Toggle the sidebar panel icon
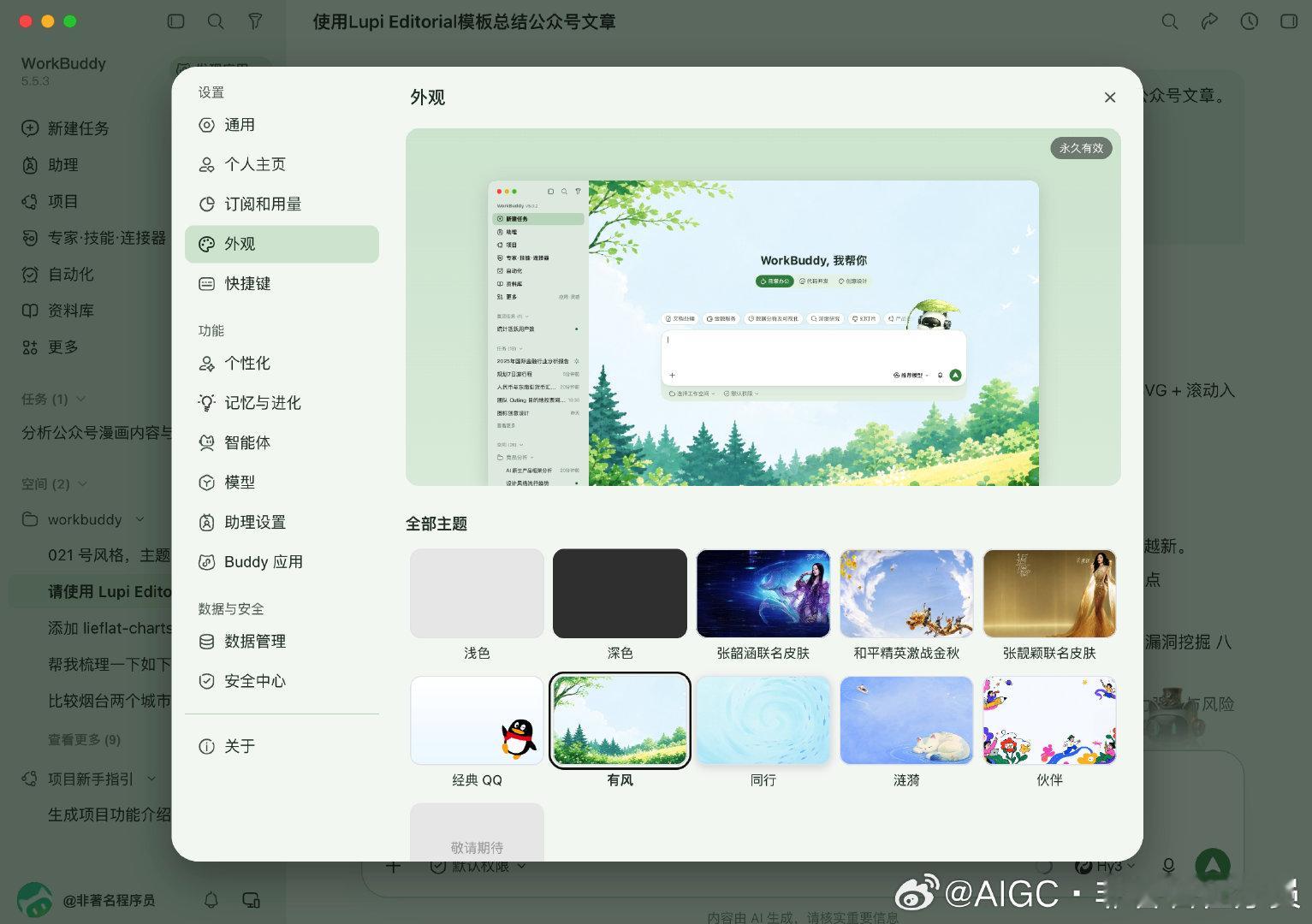This screenshot has width=1312, height=924. pyautogui.click(x=176, y=21)
